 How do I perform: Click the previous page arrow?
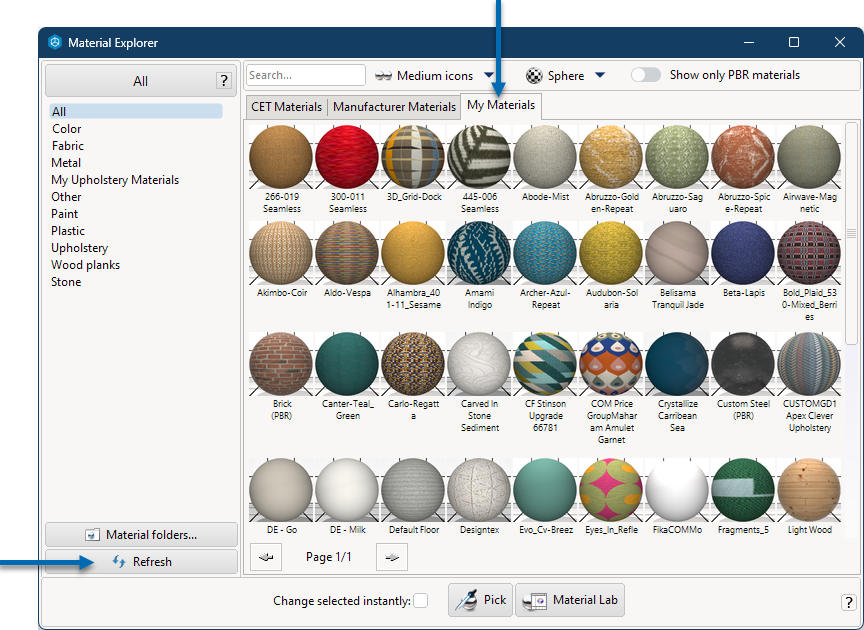coord(265,556)
